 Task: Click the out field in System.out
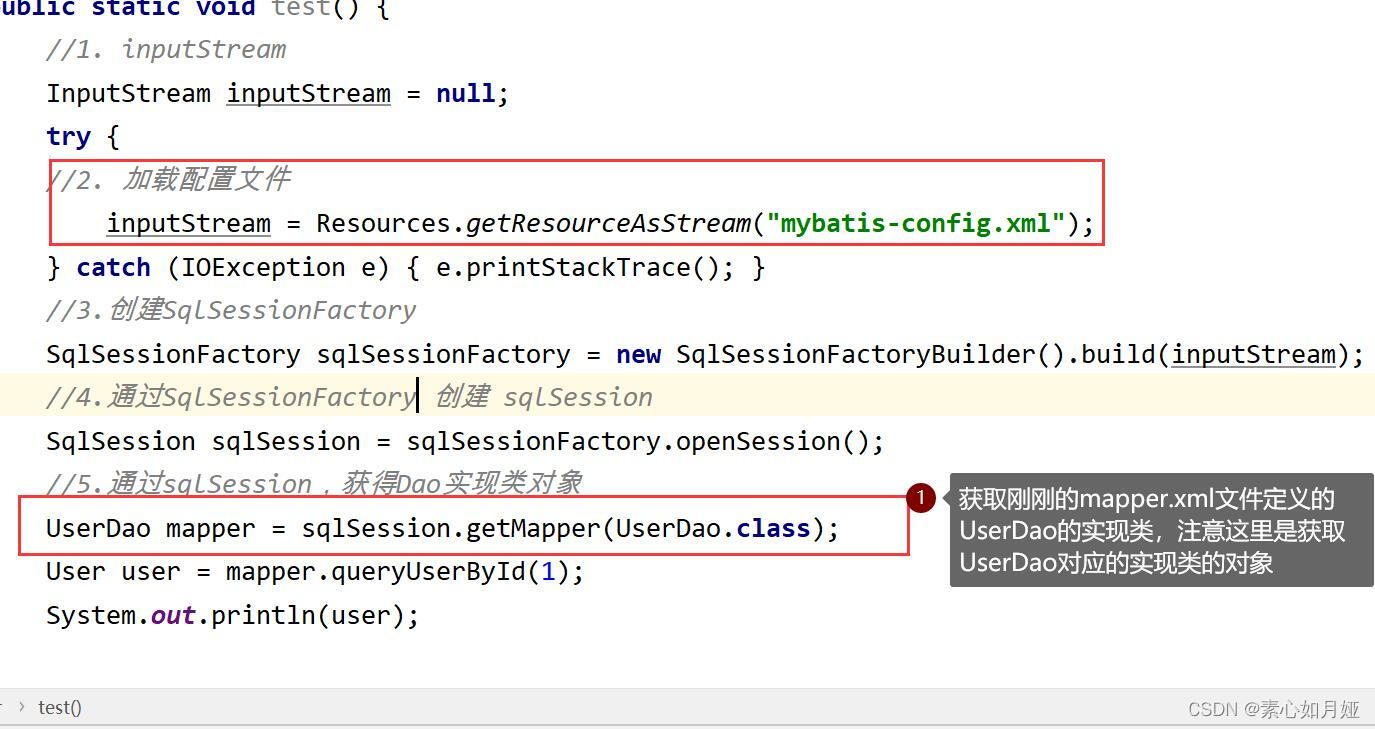pos(173,615)
